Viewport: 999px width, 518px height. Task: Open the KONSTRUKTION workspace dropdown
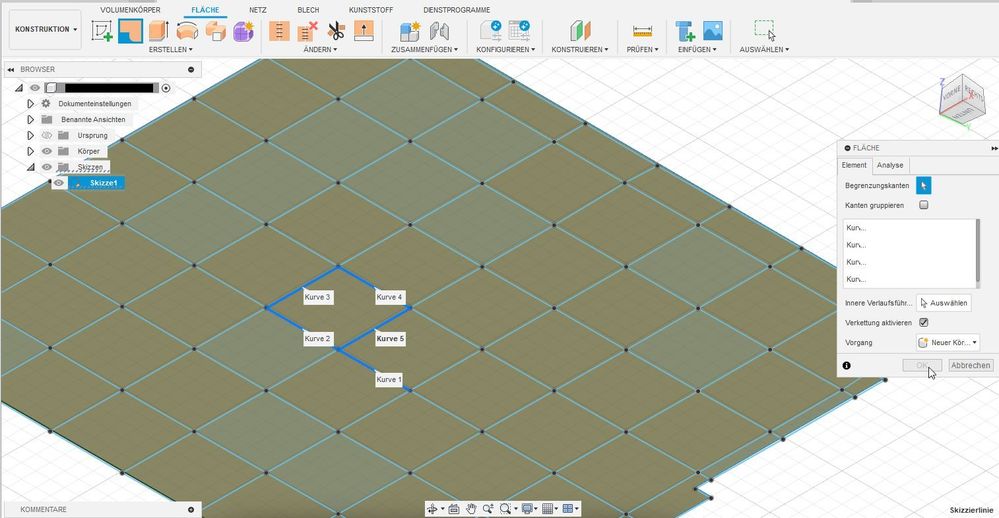pyautogui.click(x=45, y=29)
